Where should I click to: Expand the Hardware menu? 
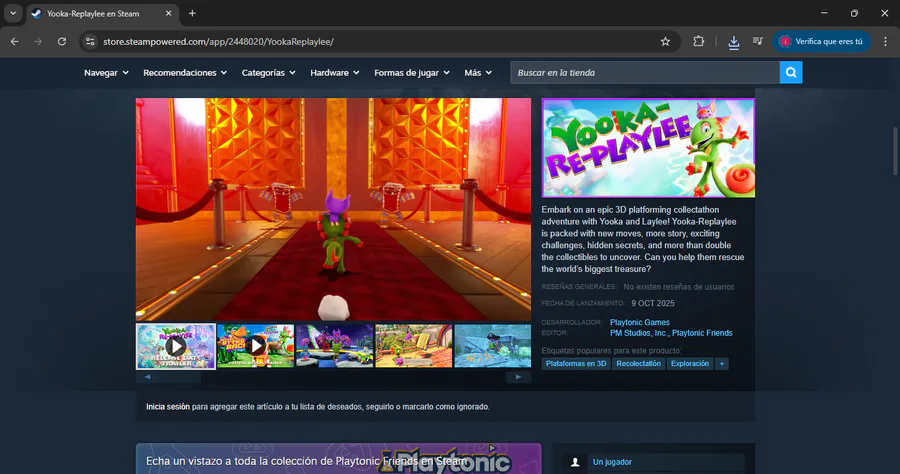pyautogui.click(x=335, y=73)
